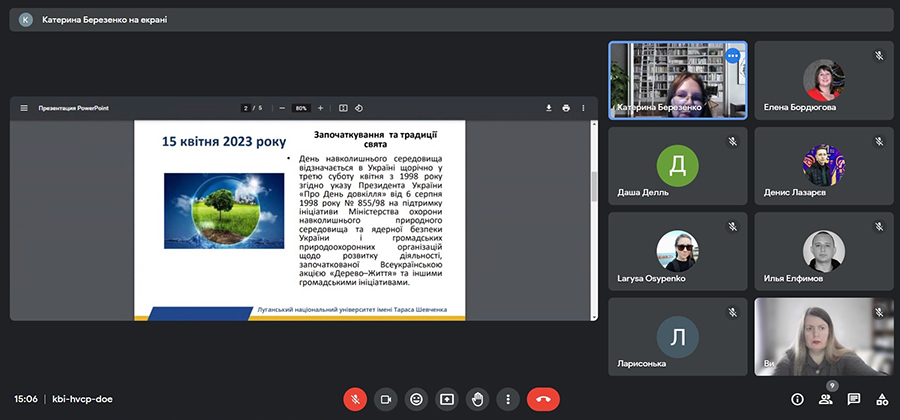
Task: Click the fit to page icon
Action: pyautogui.click(x=343, y=108)
